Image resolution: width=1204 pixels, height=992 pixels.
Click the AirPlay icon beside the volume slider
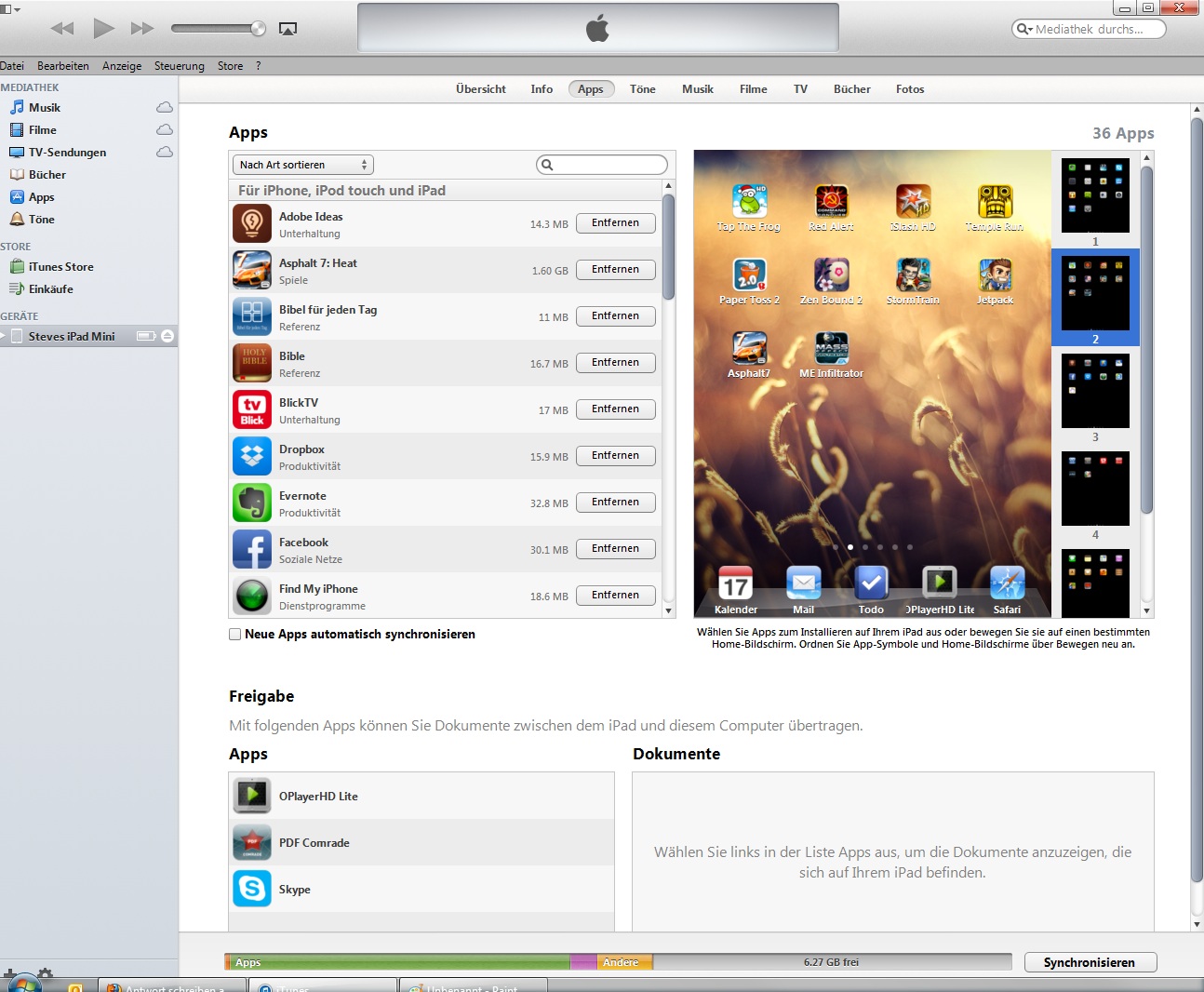click(x=288, y=29)
